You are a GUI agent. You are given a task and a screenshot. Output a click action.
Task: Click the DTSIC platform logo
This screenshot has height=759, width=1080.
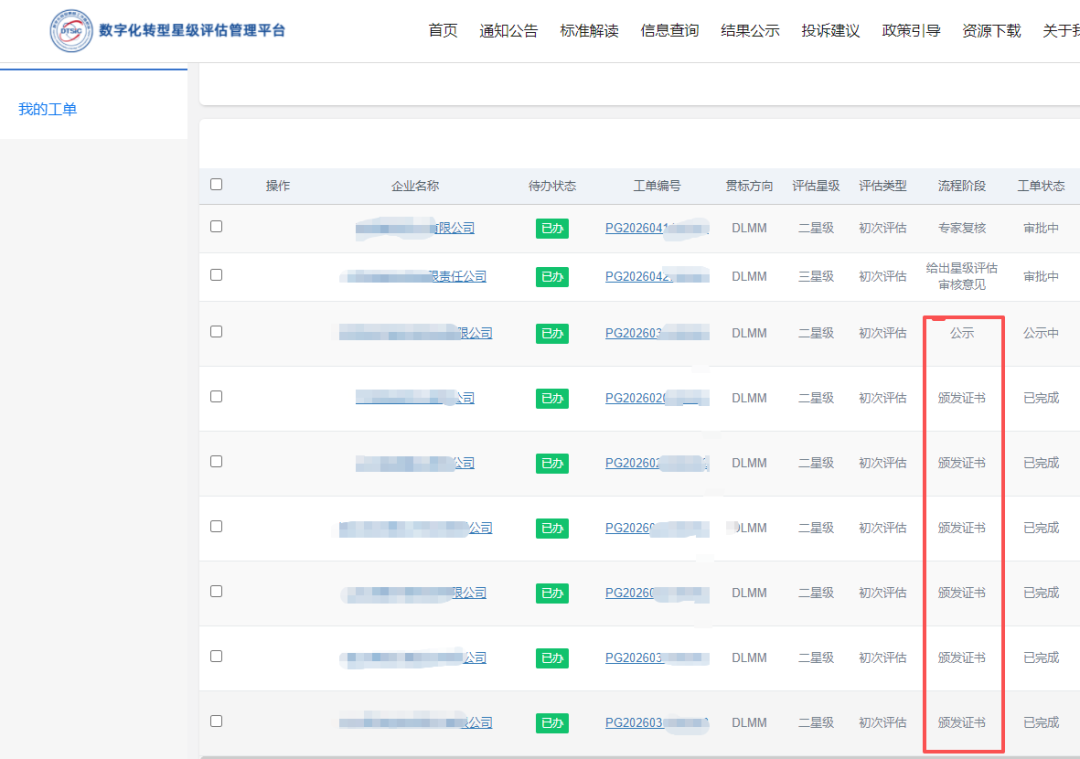click(x=71, y=30)
